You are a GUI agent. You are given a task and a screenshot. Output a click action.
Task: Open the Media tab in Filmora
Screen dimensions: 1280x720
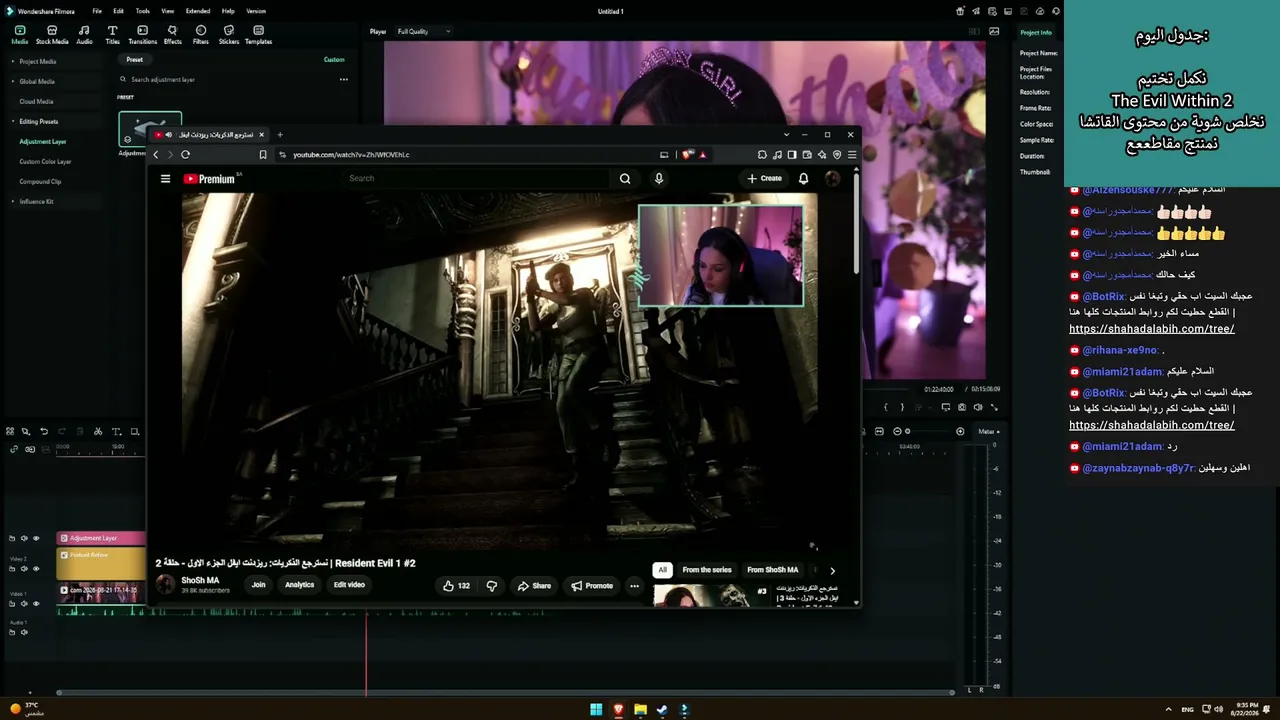19,35
